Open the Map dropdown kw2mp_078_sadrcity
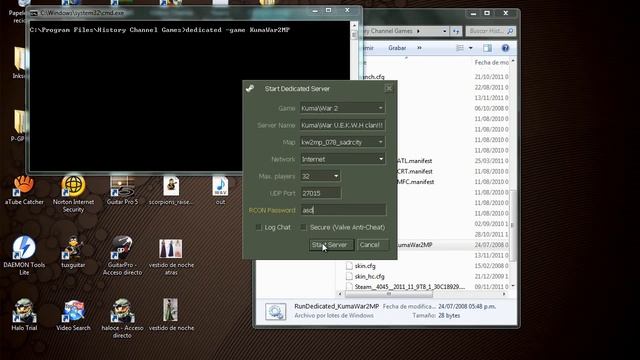Image resolution: width=640 pixels, height=360 pixels. coord(380,142)
